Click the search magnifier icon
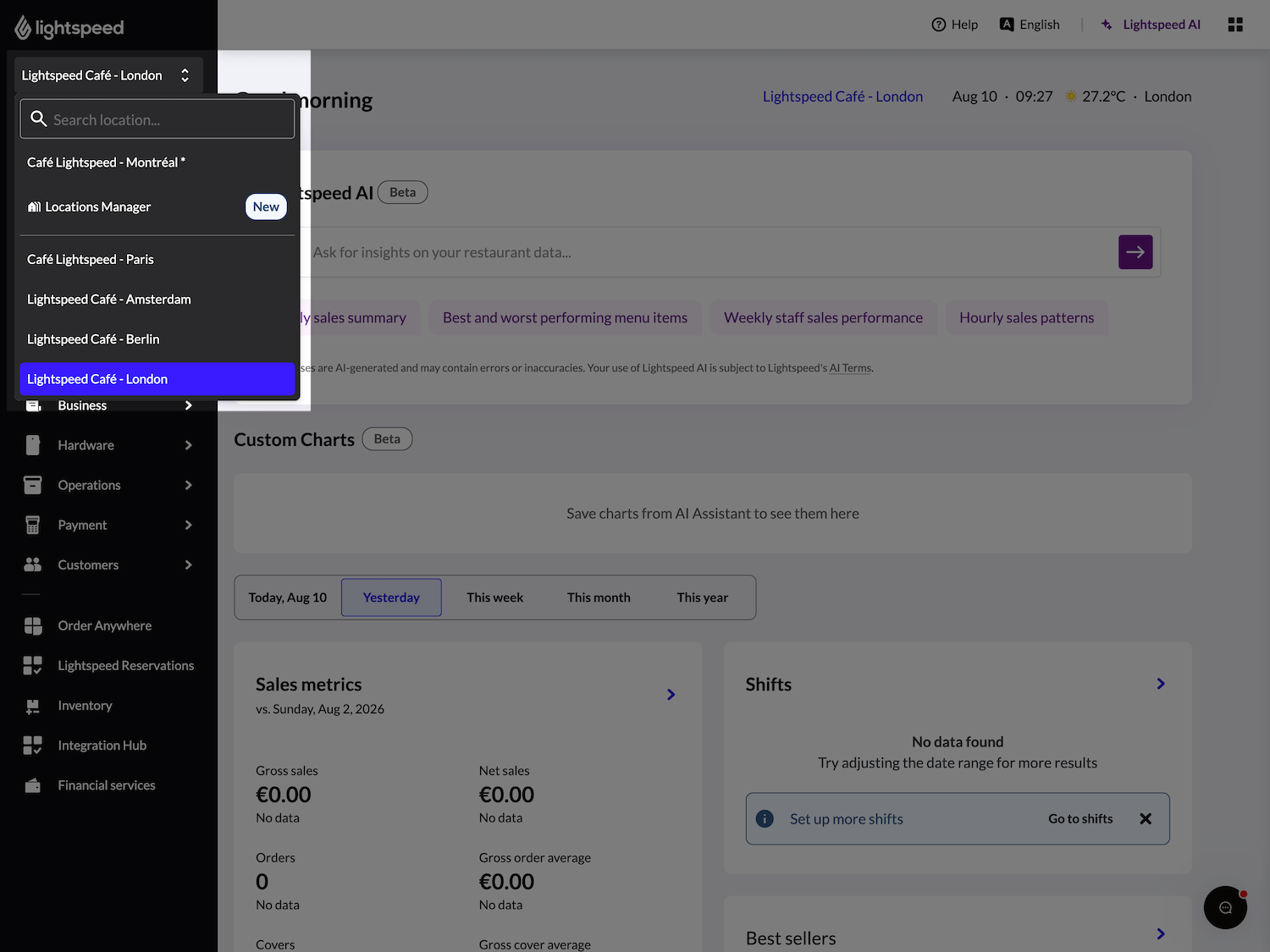This screenshot has height=952, width=1270. click(x=38, y=118)
